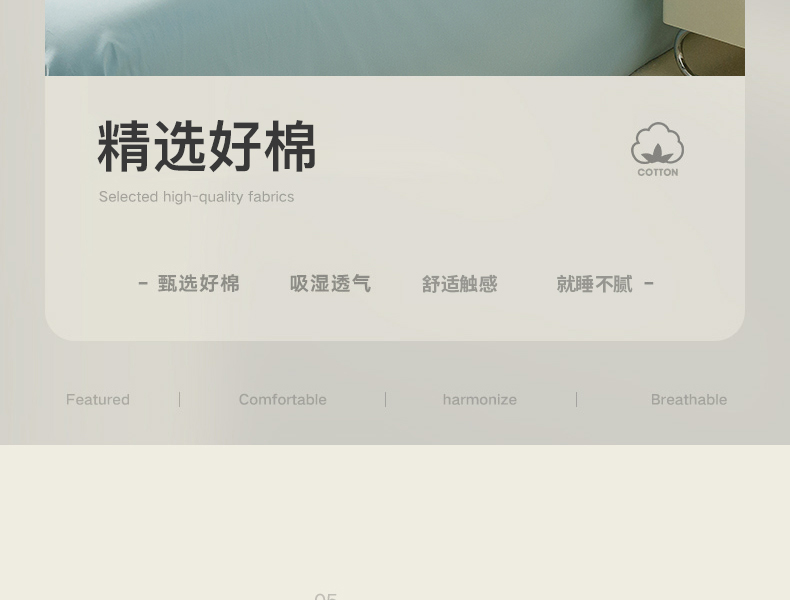Click the 就睡不腻 feature text

(595, 284)
